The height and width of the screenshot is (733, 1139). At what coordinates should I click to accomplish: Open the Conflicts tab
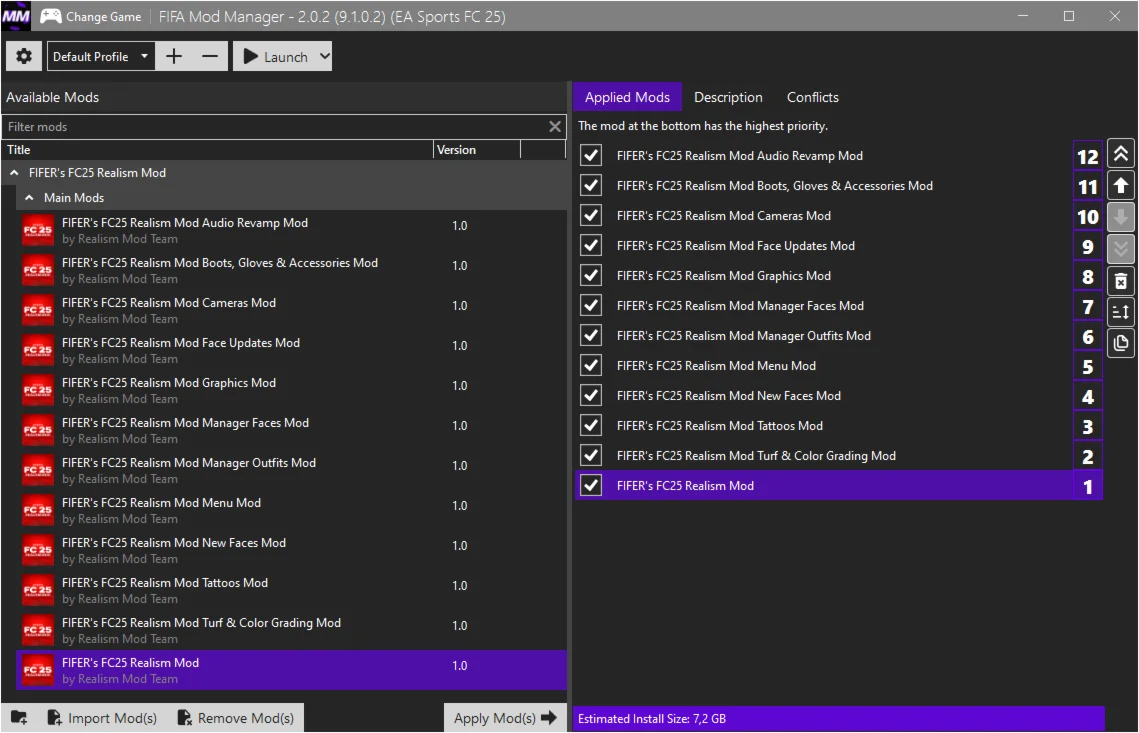812,97
